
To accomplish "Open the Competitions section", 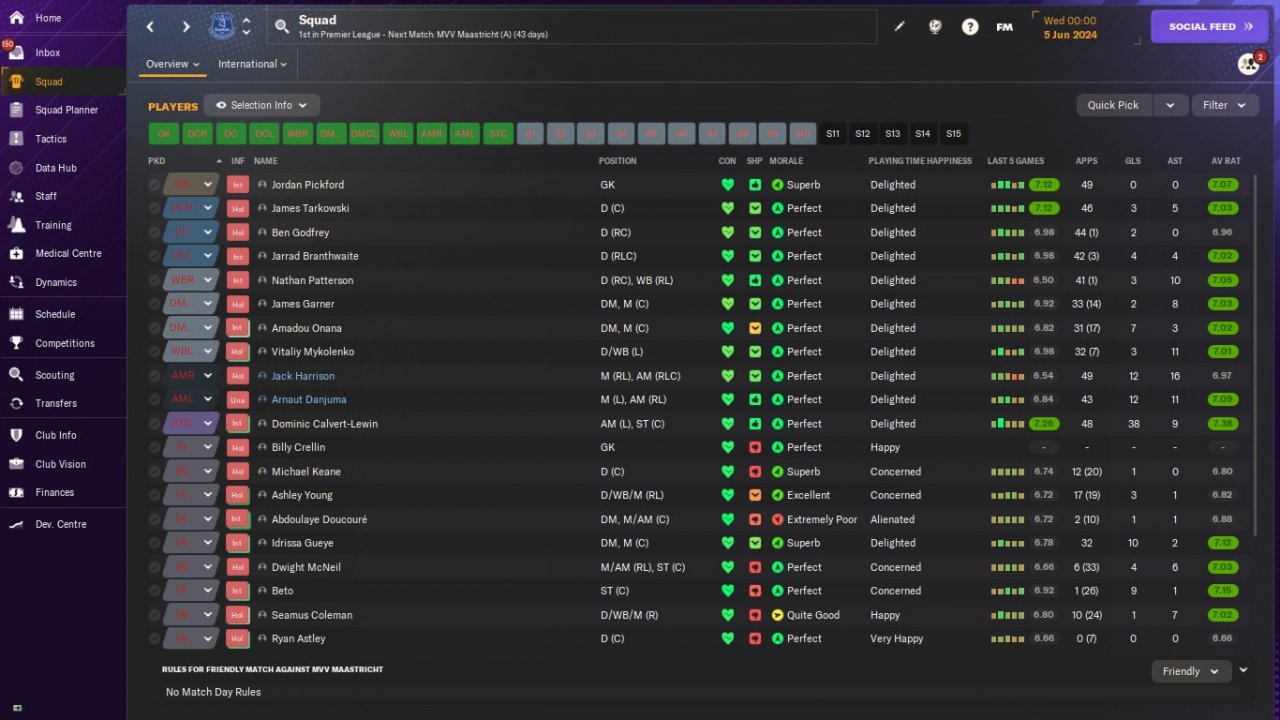I will (64, 343).
